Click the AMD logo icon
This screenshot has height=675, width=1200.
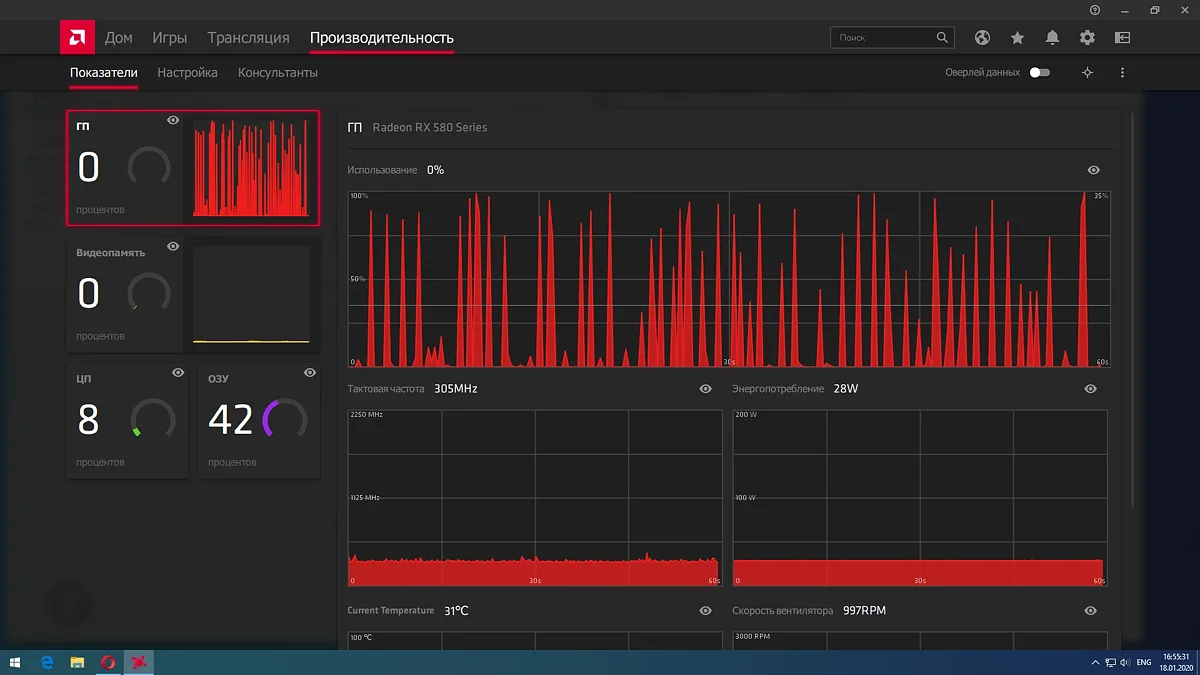coord(76,38)
